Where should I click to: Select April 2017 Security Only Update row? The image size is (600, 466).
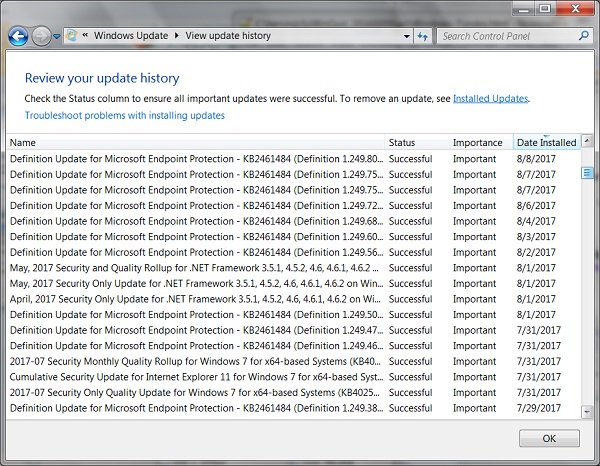(x=293, y=299)
